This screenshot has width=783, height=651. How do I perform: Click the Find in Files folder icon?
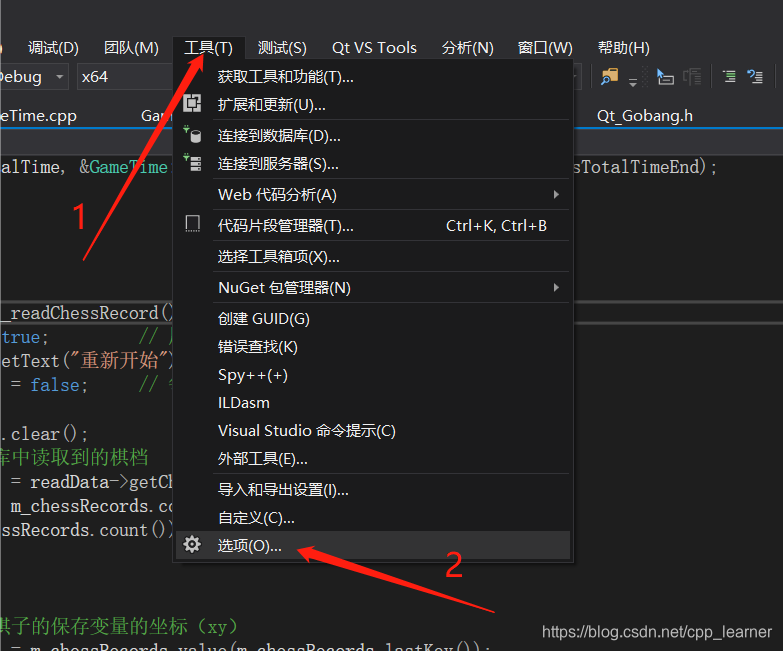point(609,77)
